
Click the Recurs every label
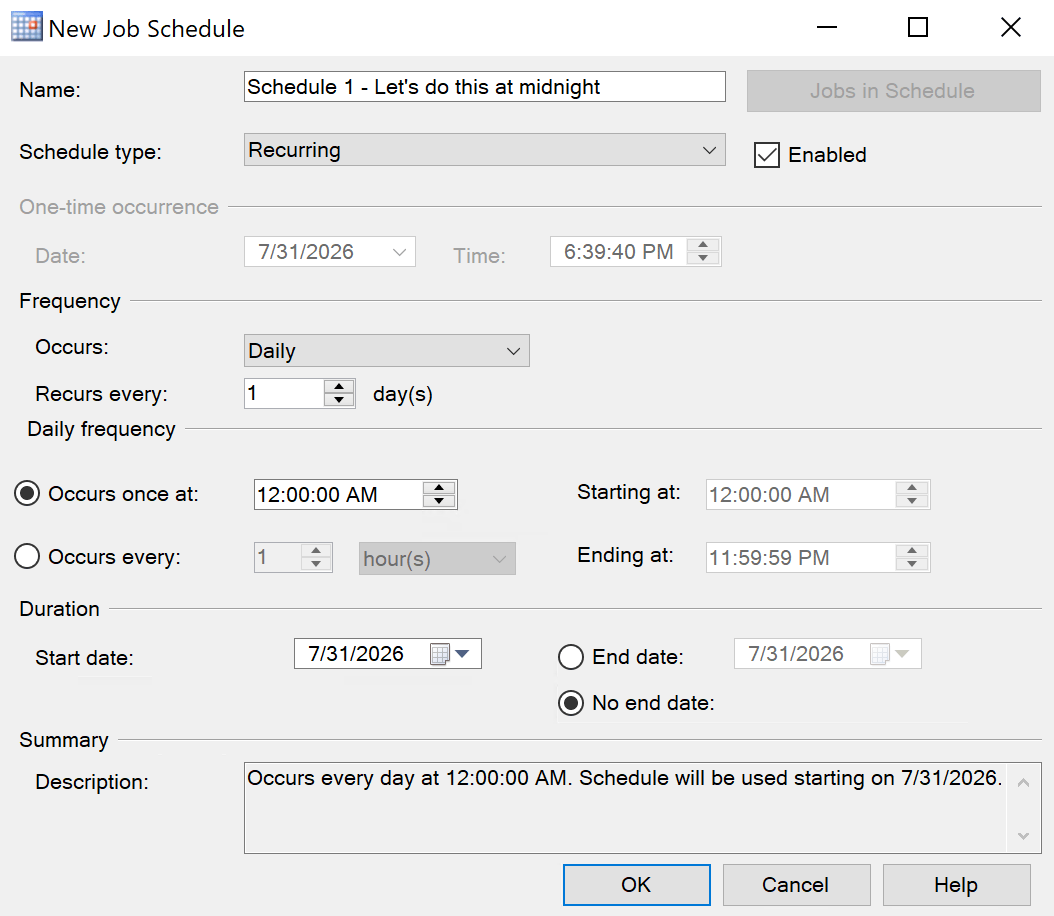coord(102,394)
